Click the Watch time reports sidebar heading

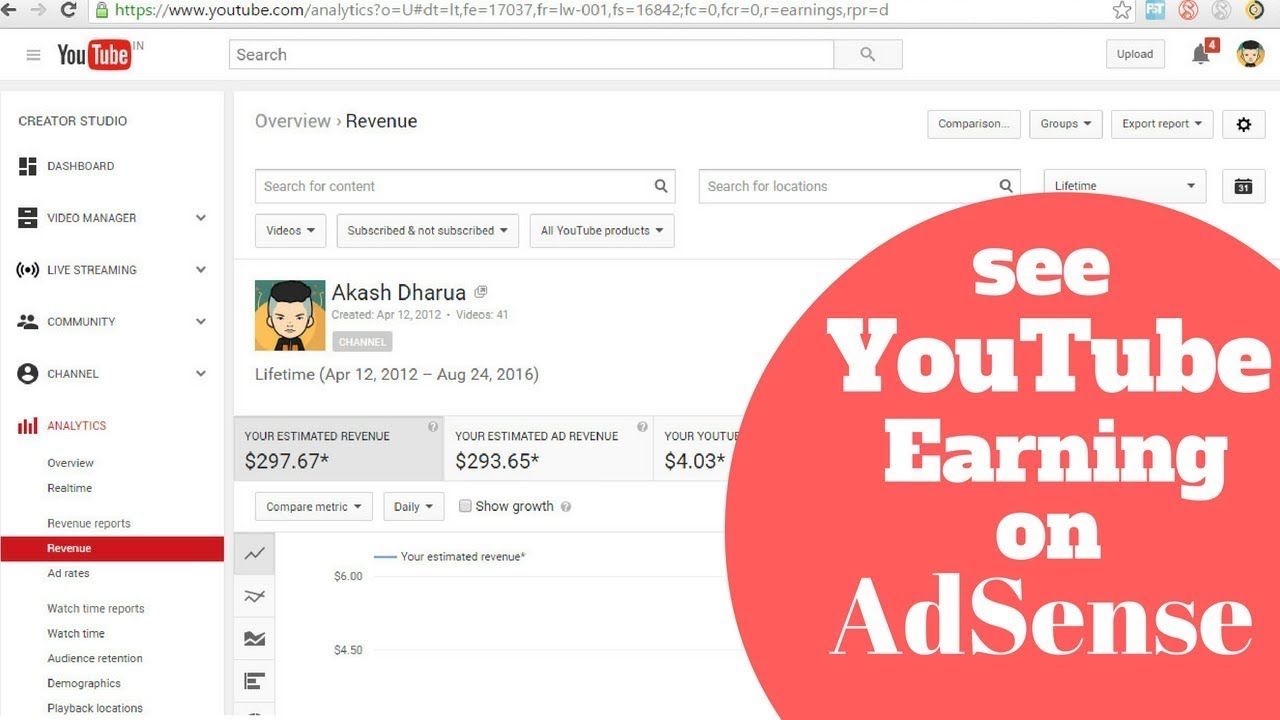[x=96, y=608]
